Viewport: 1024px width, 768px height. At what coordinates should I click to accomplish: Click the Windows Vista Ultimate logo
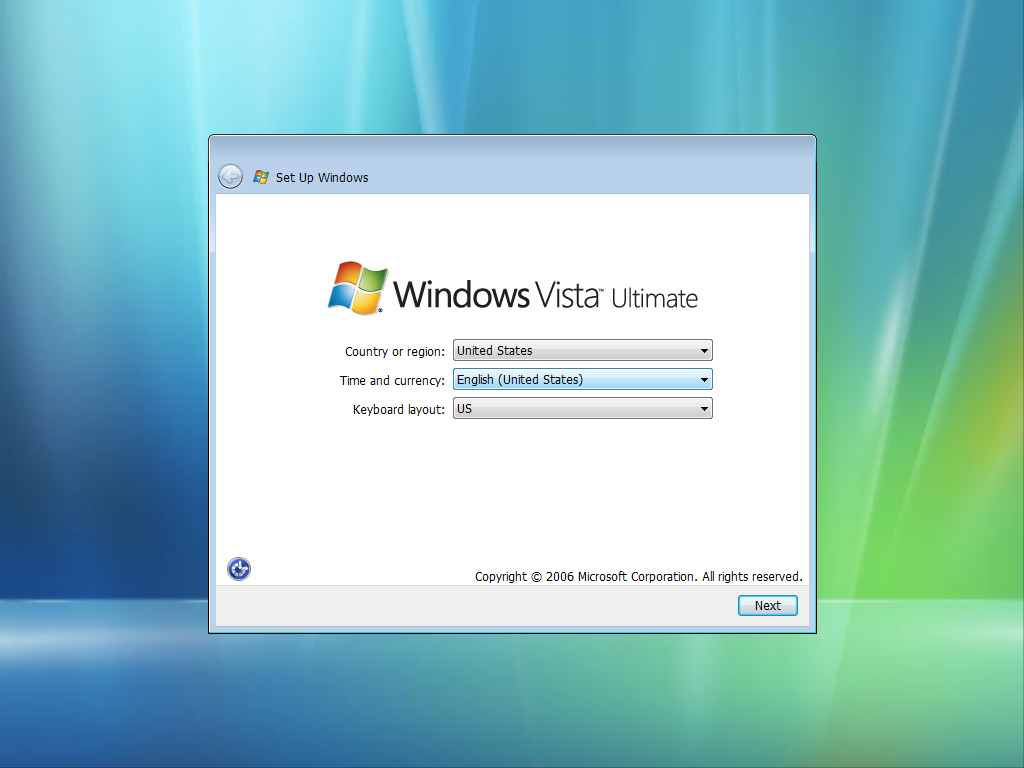pos(513,289)
